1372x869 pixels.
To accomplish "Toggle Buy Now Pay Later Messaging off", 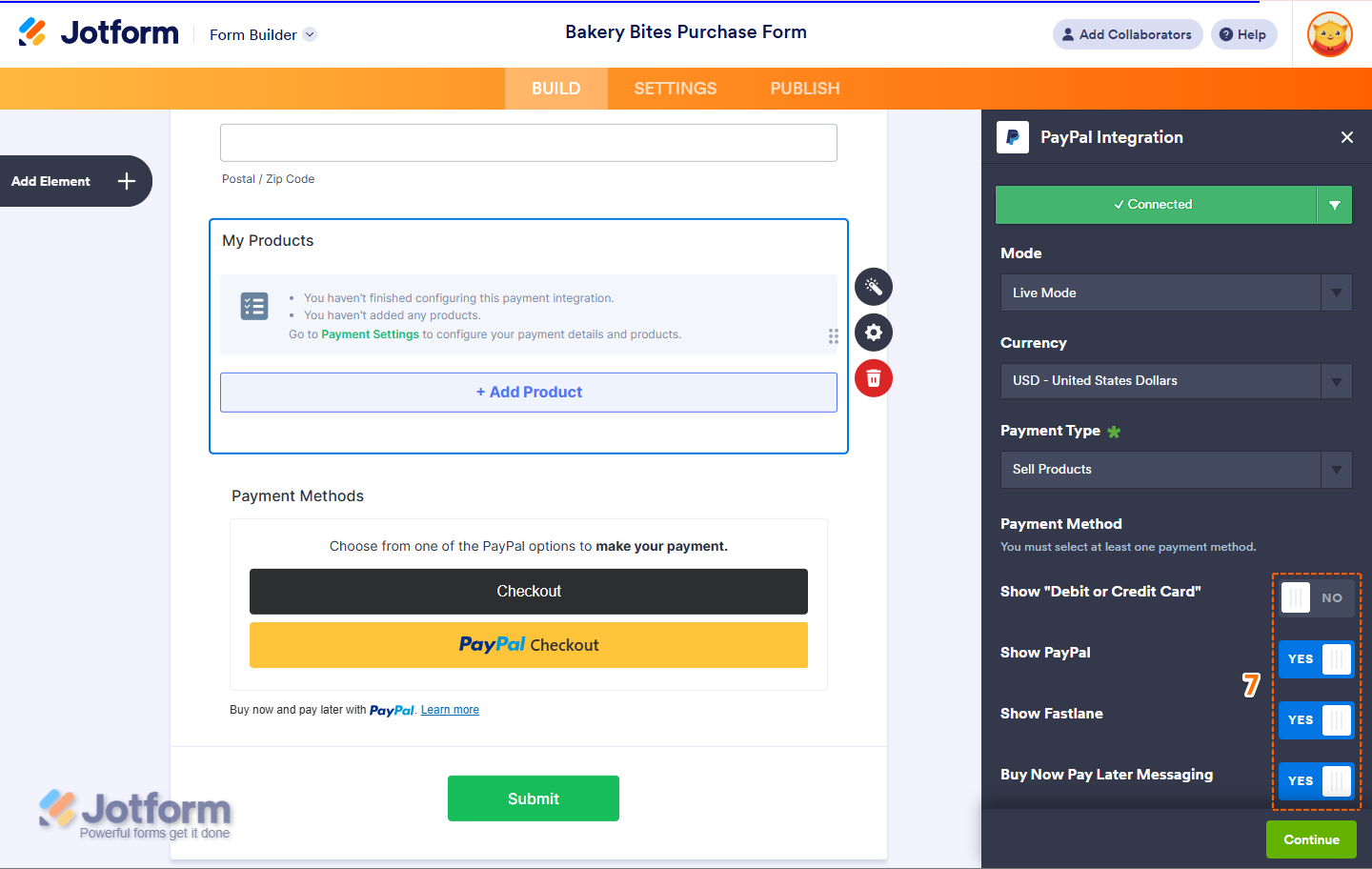I will pyautogui.click(x=1315, y=781).
